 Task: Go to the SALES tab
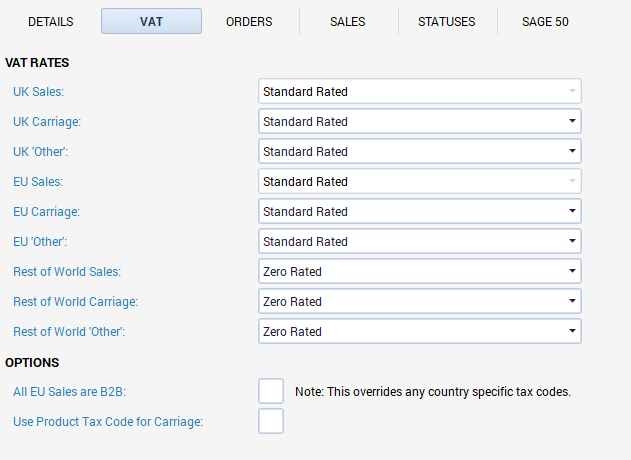348,21
